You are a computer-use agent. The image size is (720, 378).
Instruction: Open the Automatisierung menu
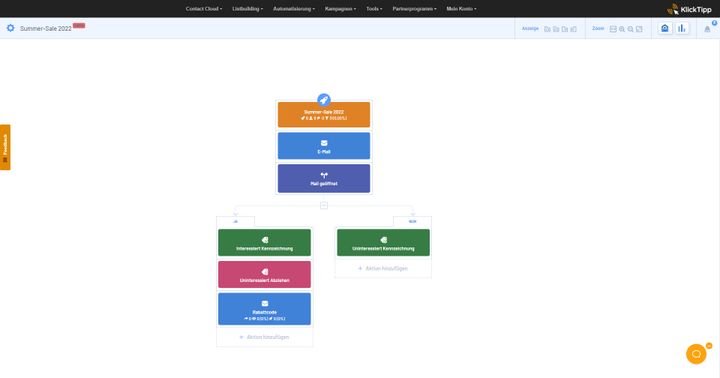tap(294, 9)
